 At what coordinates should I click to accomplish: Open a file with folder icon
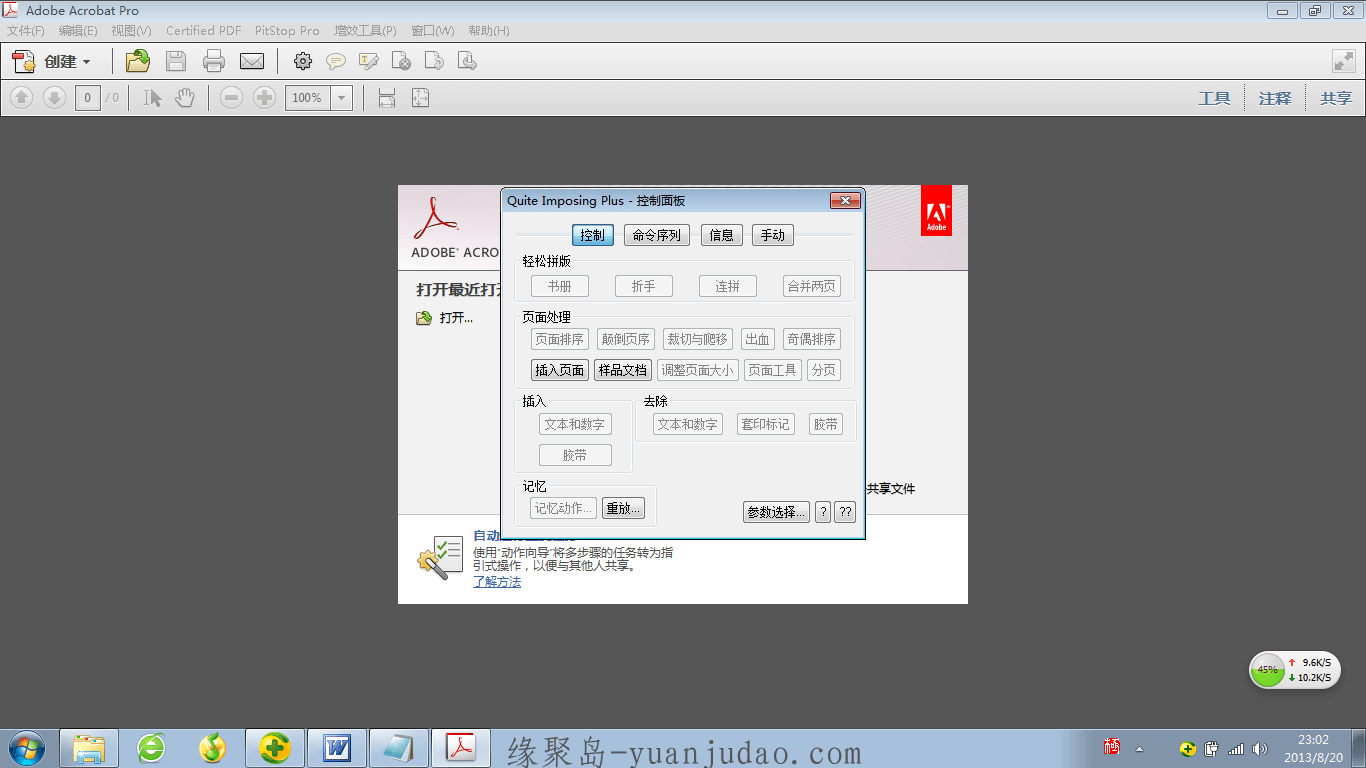[138, 61]
